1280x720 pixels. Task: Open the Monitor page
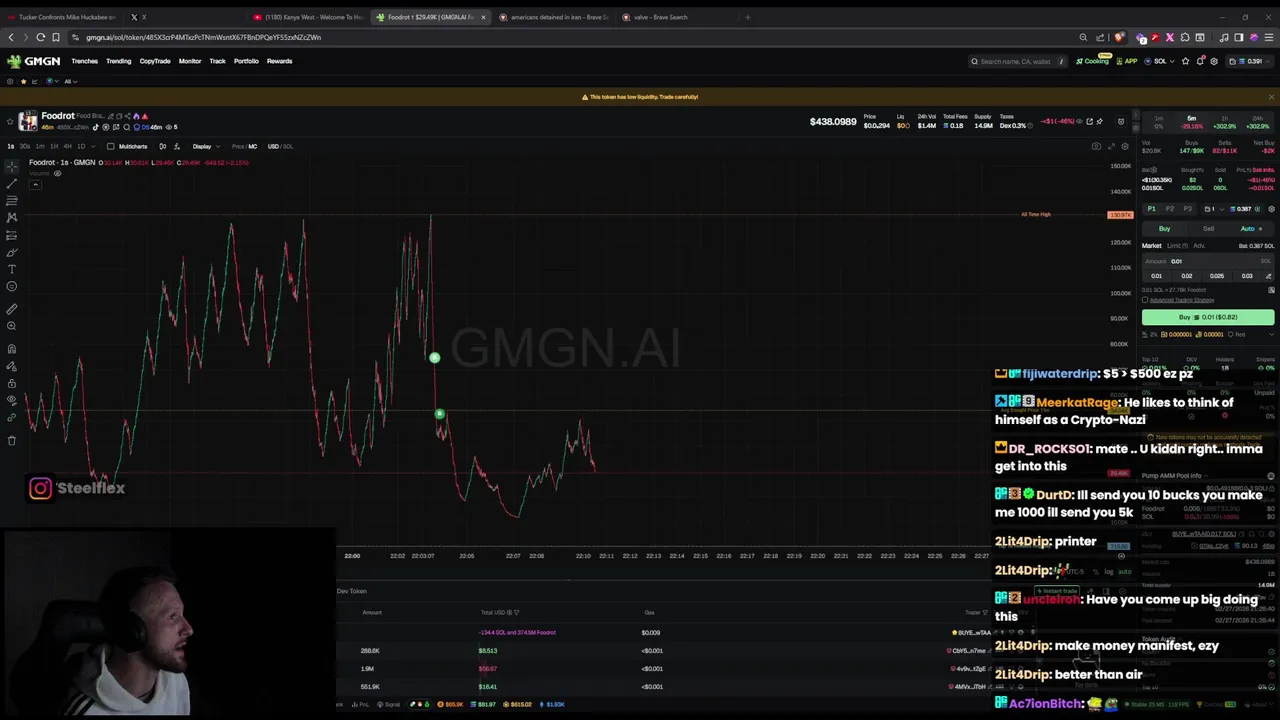click(x=190, y=61)
